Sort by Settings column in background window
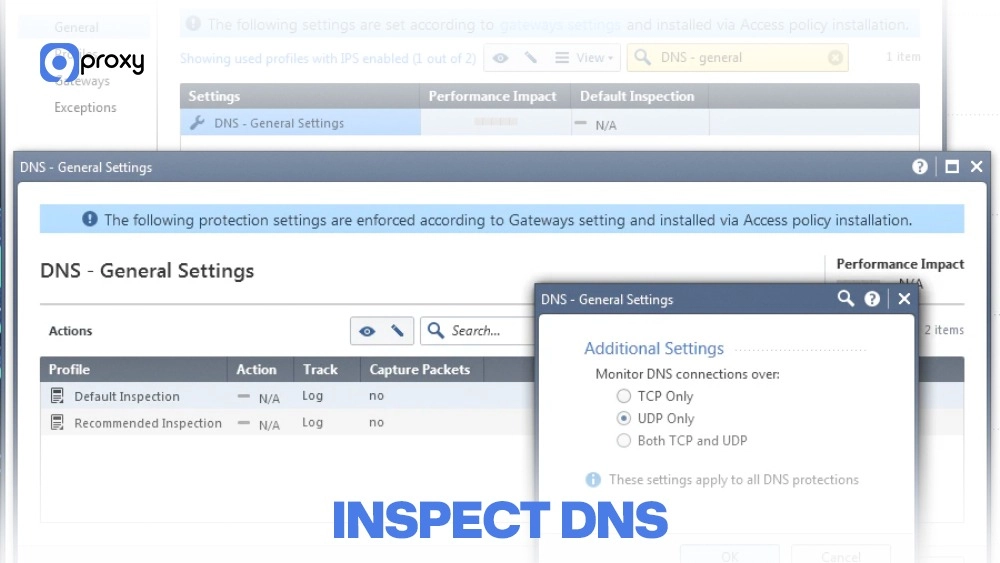The height and width of the screenshot is (563, 1000). click(x=300, y=96)
